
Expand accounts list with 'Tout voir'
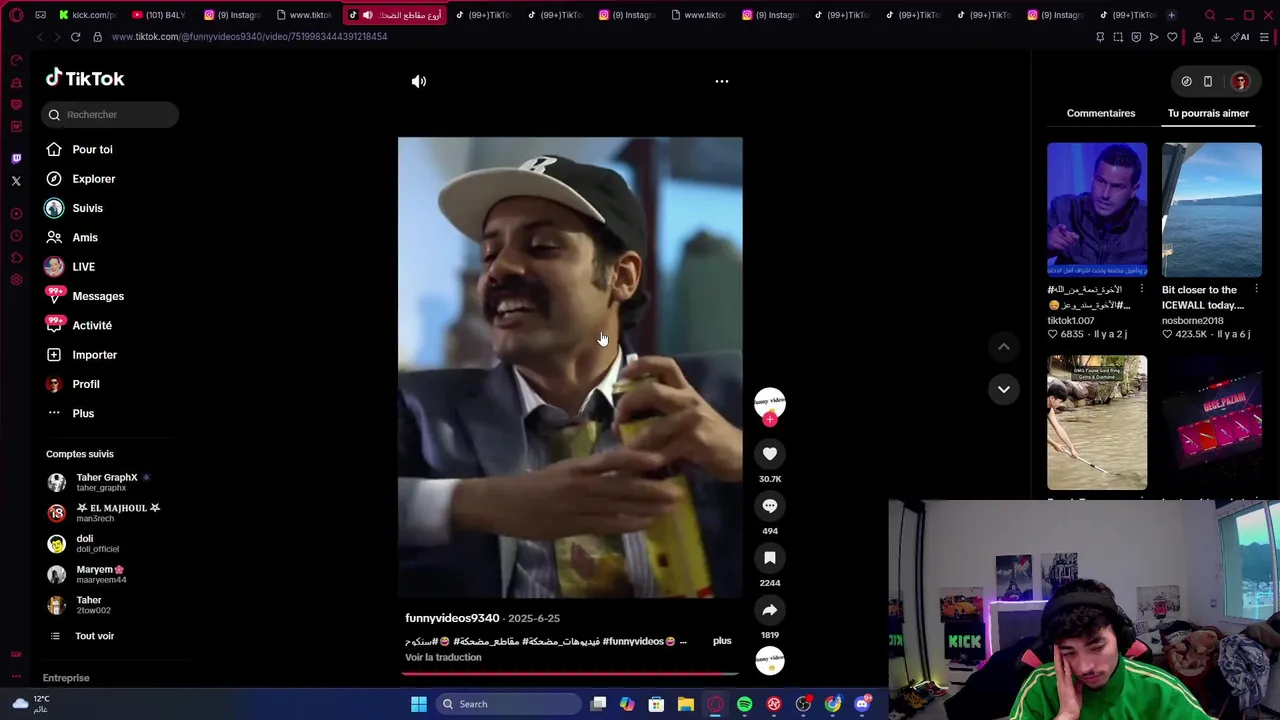click(94, 636)
